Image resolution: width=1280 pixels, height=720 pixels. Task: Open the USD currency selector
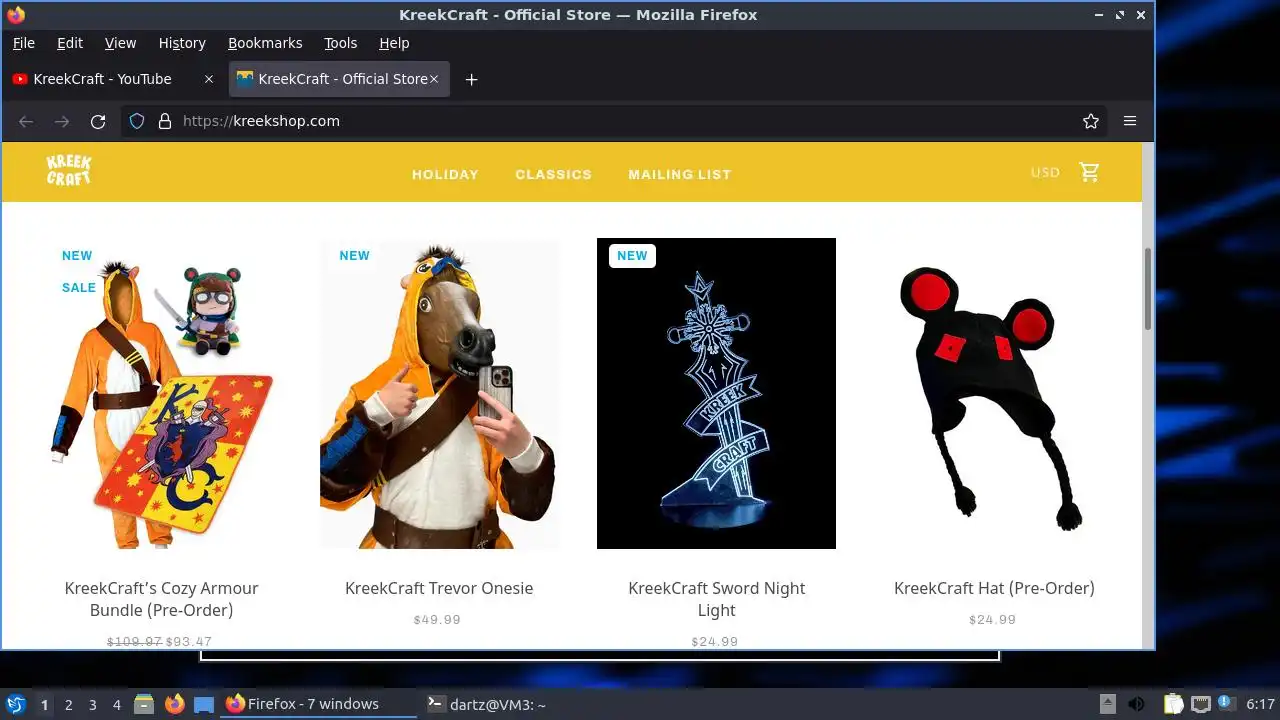click(x=1045, y=173)
